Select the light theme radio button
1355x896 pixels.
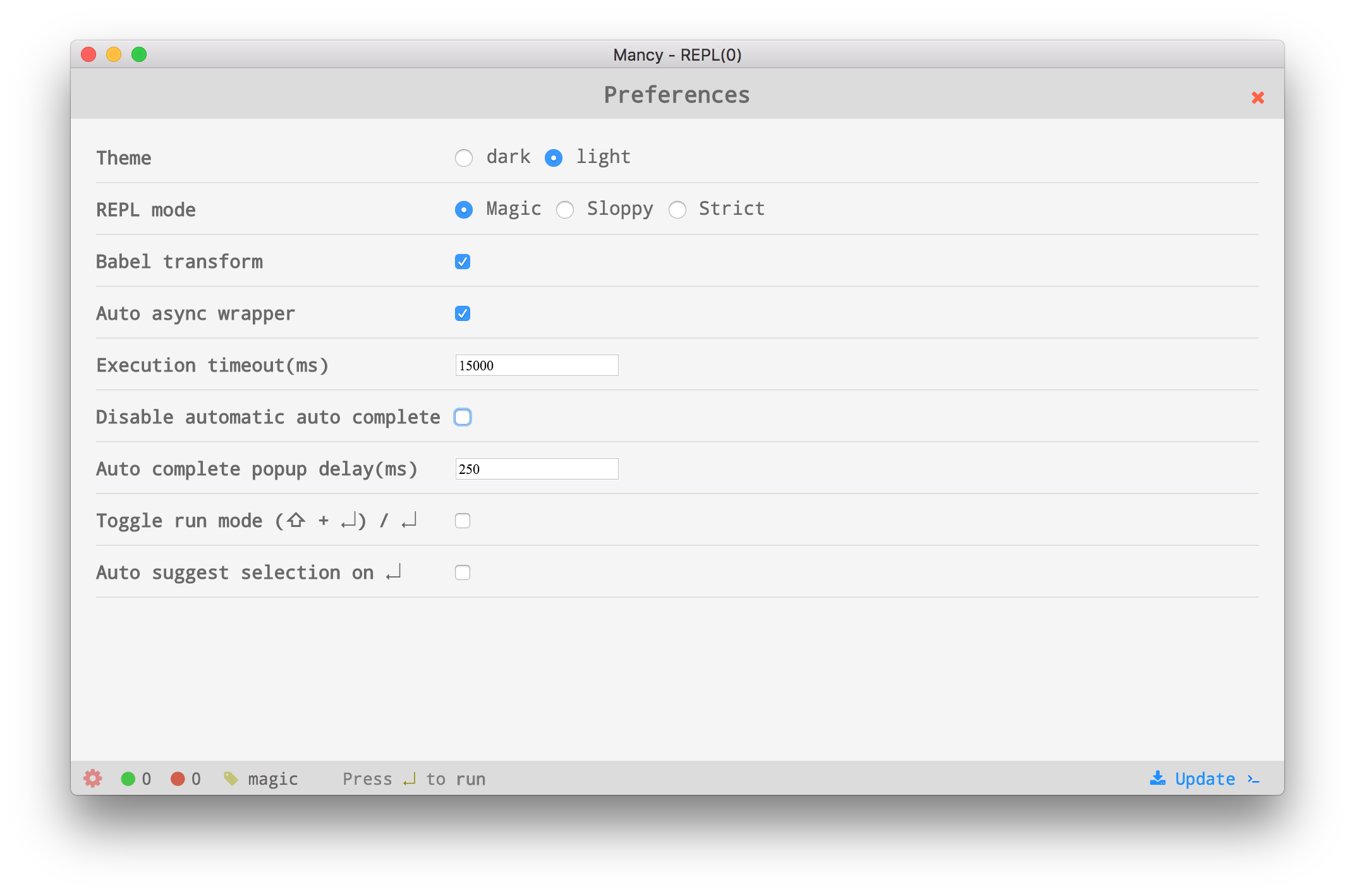[x=554, y=157]
